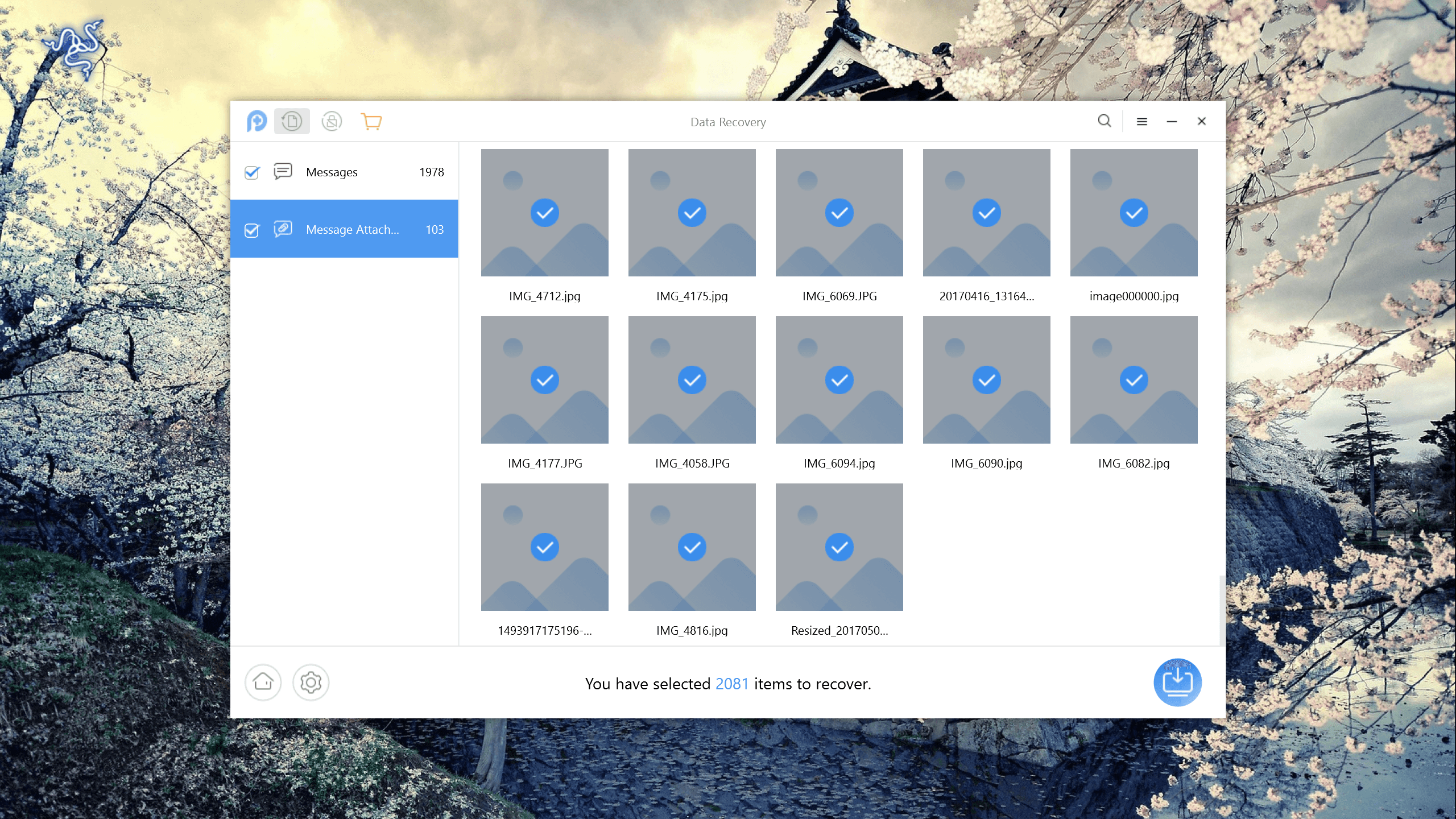
Task: Open the shopping cart to purchase
Action: (371, 121)
